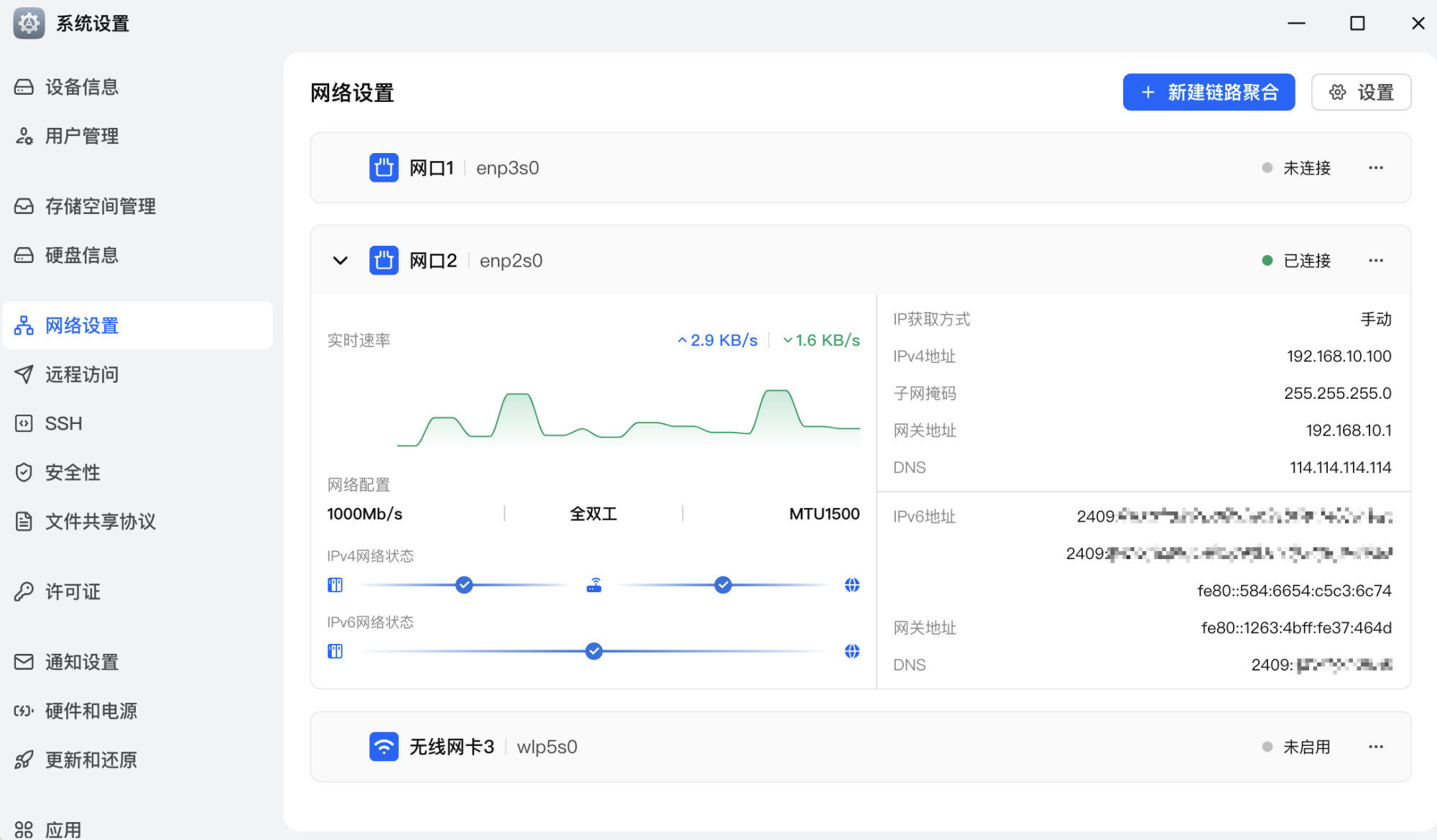Collapse the 网口2 section with chevron
Image resolution: width=1437 pixels, height=840 pixels.
(340, 260)
